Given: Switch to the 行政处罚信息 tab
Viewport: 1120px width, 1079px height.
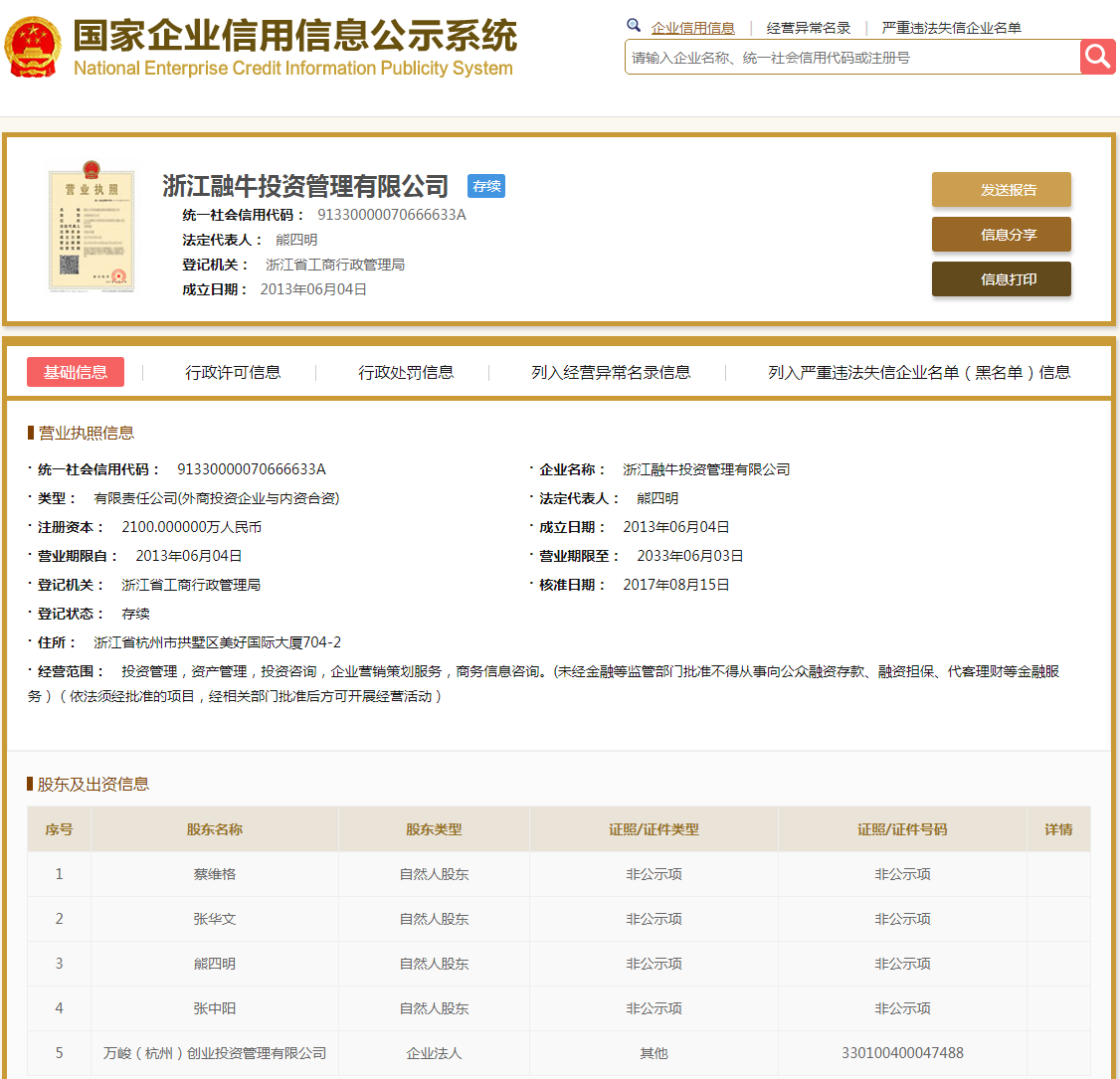Looking at the screenshot, I should (x=405, y=372).
